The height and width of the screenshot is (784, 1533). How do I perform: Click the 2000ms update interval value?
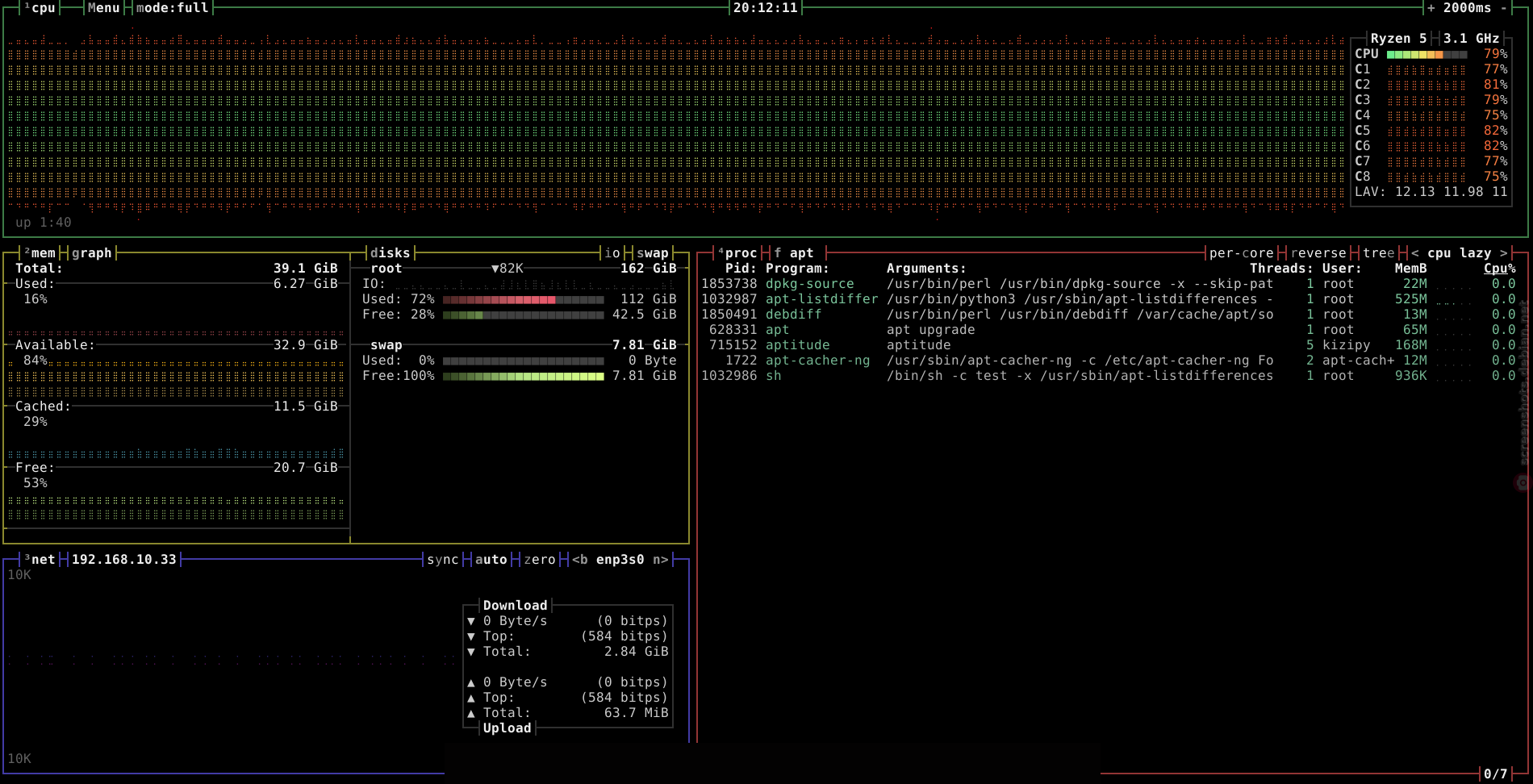click(1467, 8)
